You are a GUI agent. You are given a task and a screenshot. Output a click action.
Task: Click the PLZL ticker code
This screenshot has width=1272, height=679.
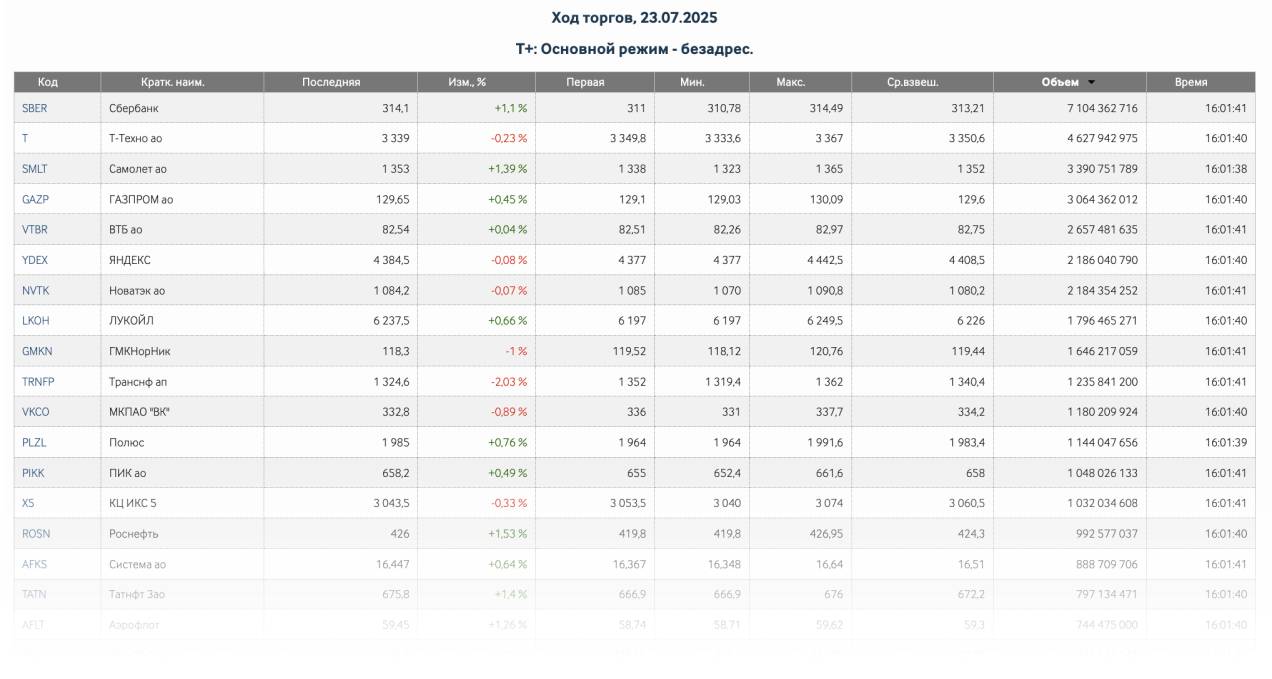[34, 442]
